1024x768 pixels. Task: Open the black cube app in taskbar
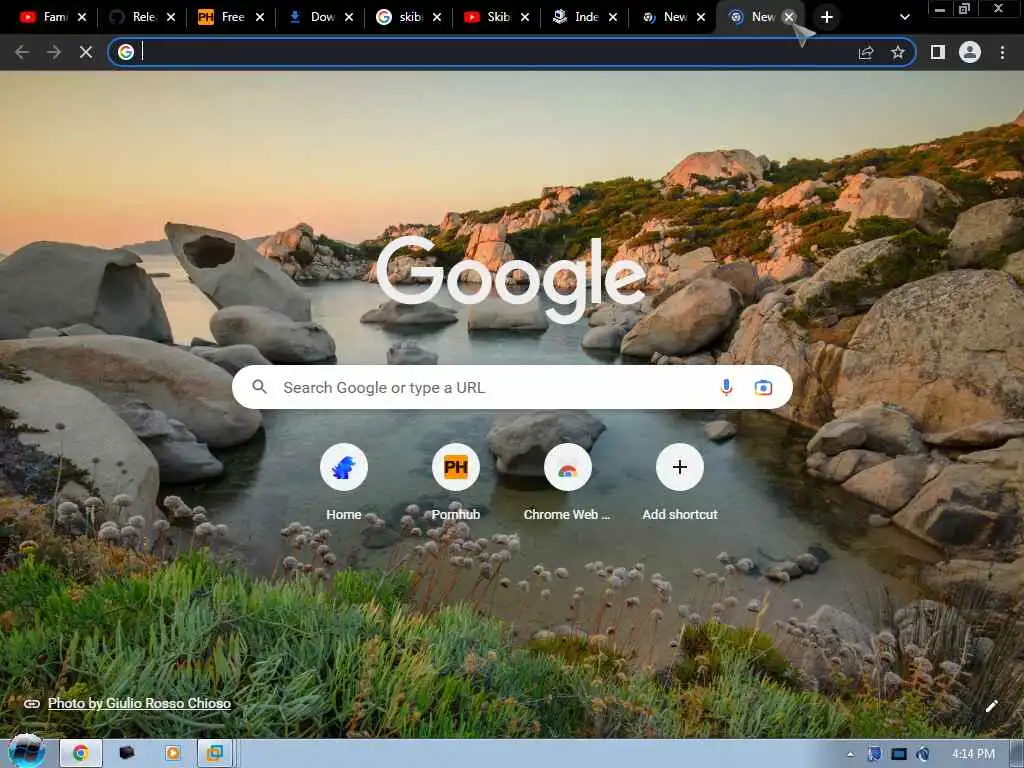coord(127,753)
